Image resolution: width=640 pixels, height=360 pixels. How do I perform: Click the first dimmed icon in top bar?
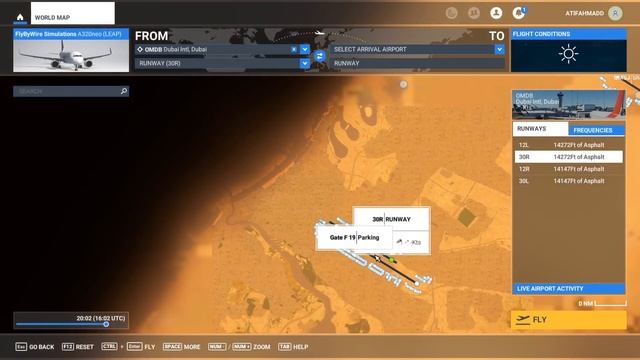(451, 13)
